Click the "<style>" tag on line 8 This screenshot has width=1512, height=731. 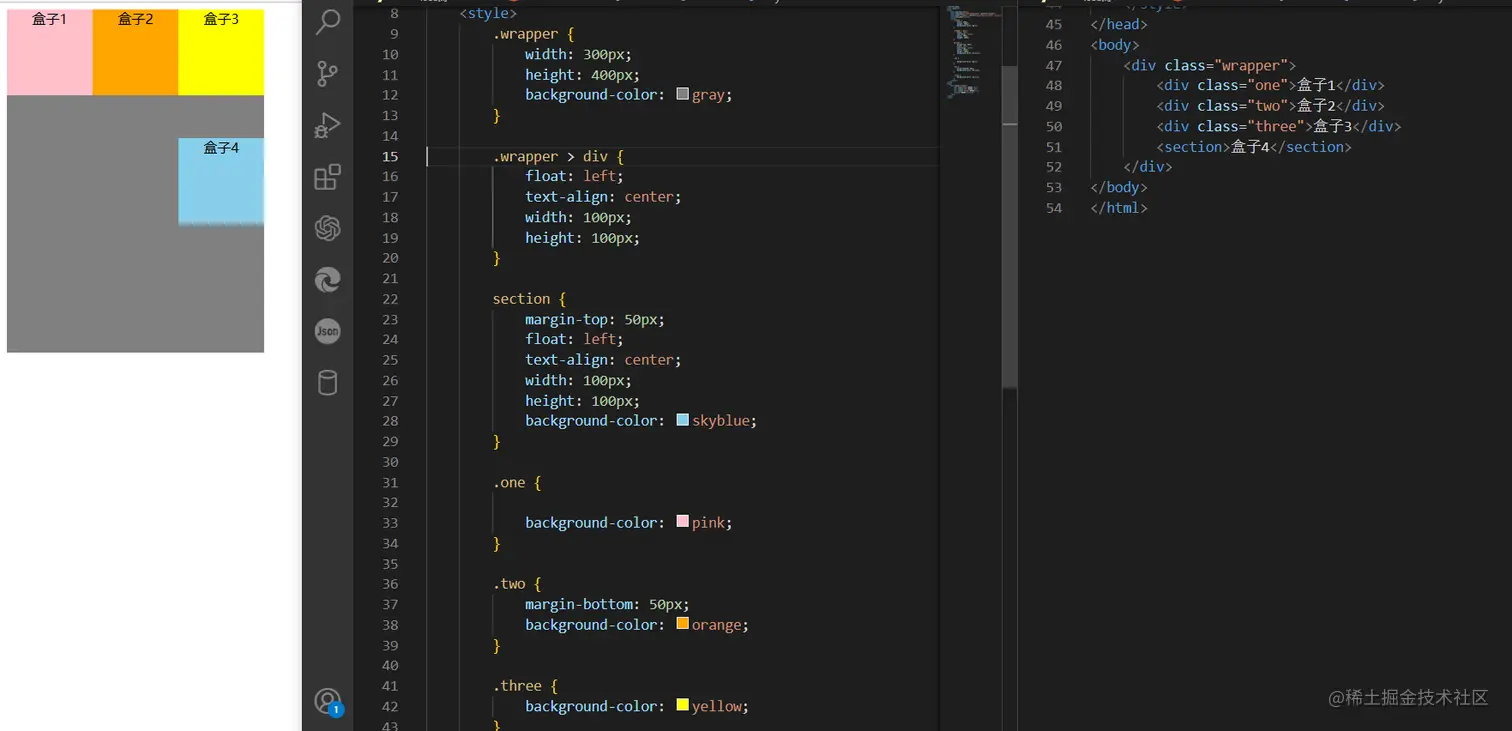[x=488, y=14]
